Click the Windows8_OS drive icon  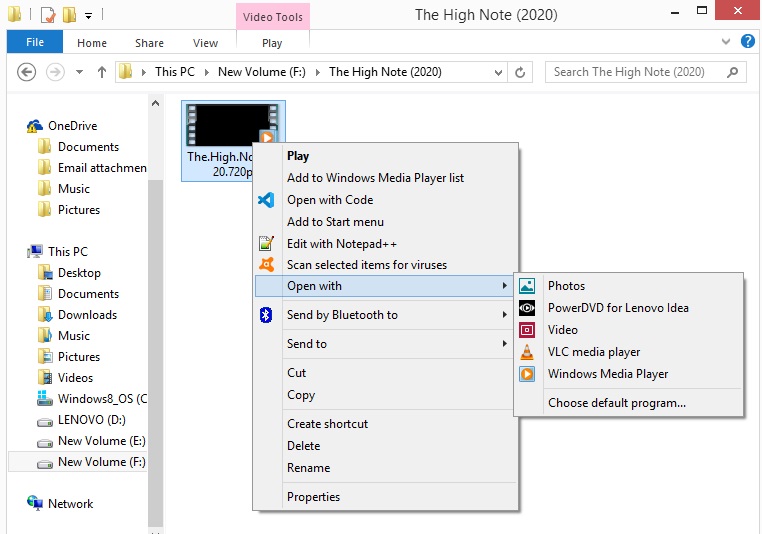45,398
